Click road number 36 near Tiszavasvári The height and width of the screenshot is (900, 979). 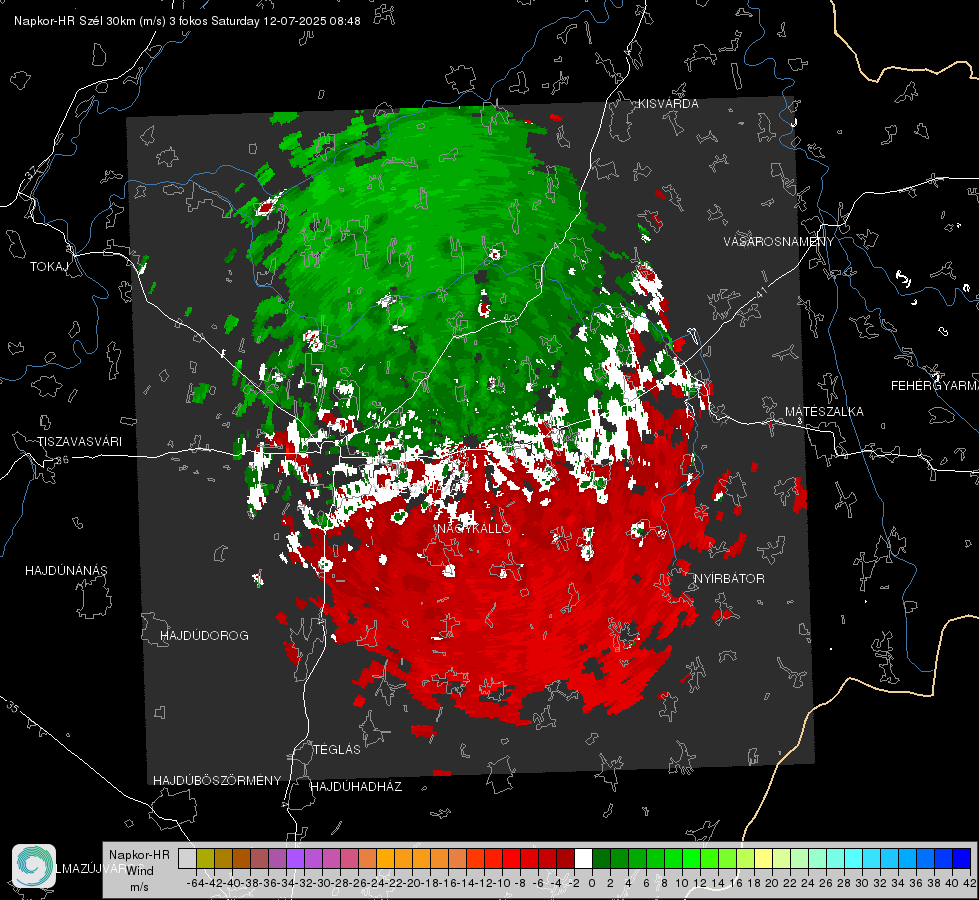(x=62, y=460)
